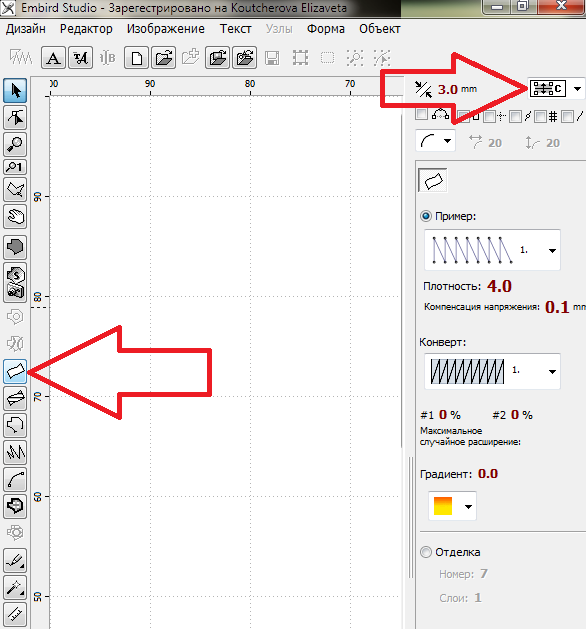
Task: Select the arrow selection tool
Action: [x=15, y=91]
